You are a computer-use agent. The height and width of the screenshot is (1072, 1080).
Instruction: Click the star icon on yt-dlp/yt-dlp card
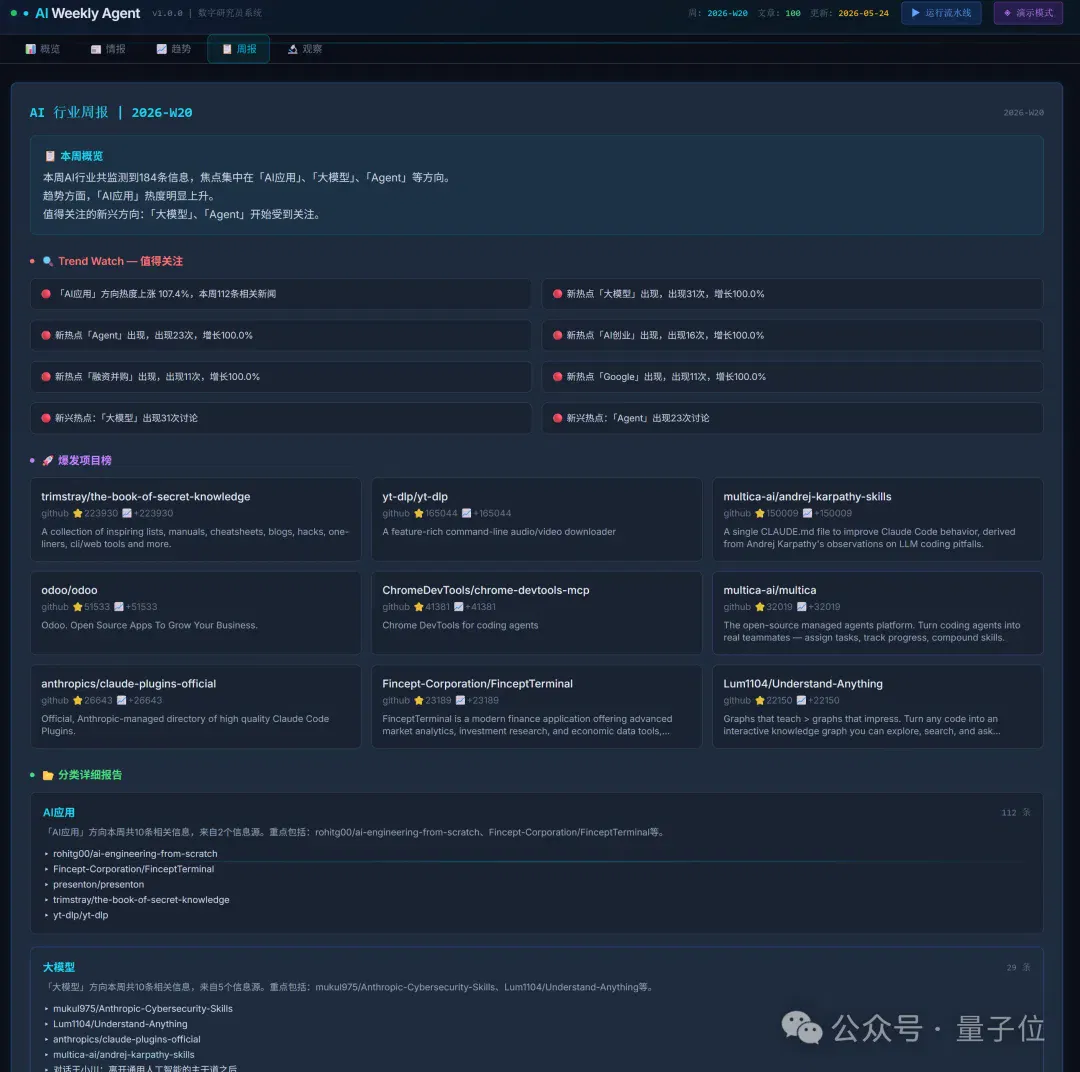pyautogui.click(x=419, y=513)
